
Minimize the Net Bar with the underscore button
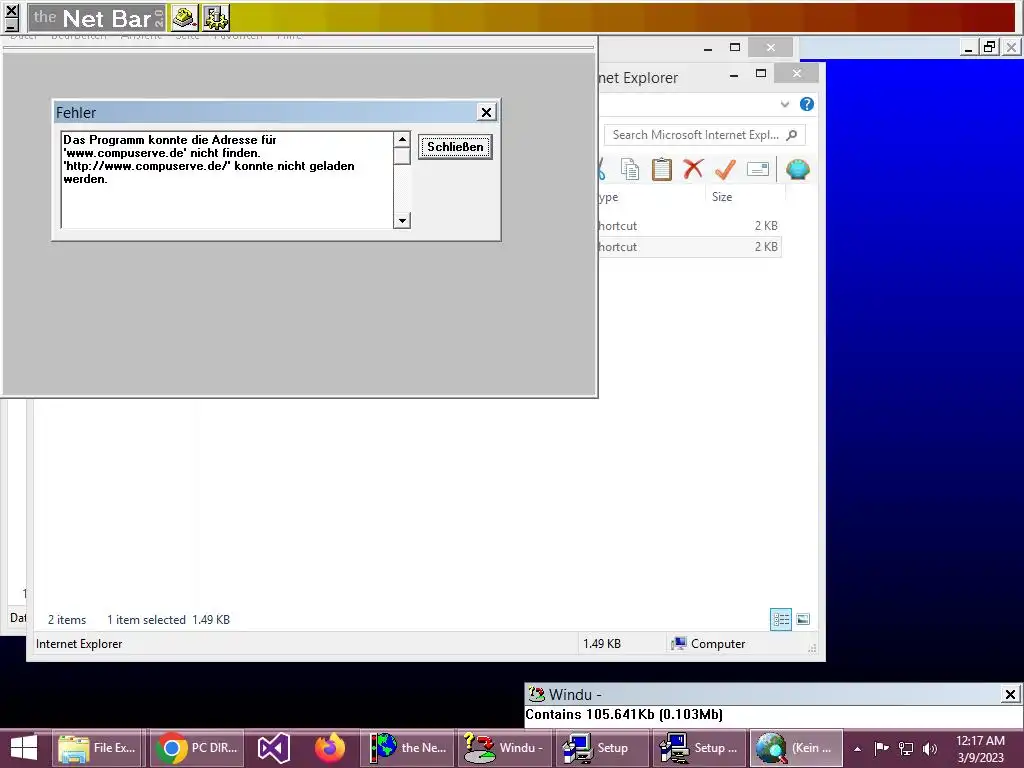point(11,25)
